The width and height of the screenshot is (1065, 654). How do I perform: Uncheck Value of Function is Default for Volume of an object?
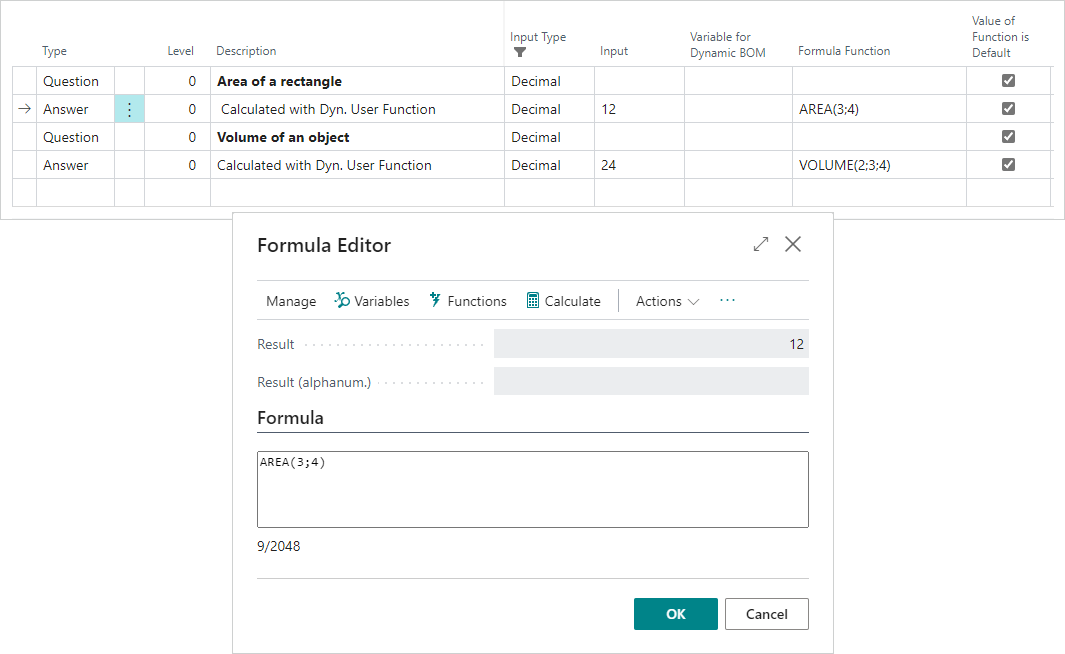tap(1008, 136)
